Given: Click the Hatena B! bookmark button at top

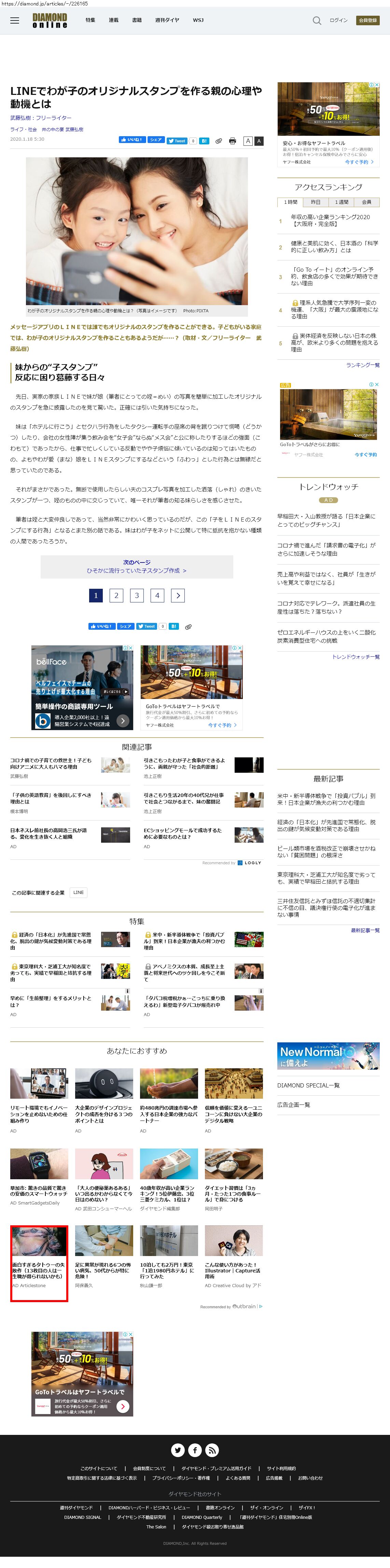Looking at the screenshot, I should coord(204,141).
